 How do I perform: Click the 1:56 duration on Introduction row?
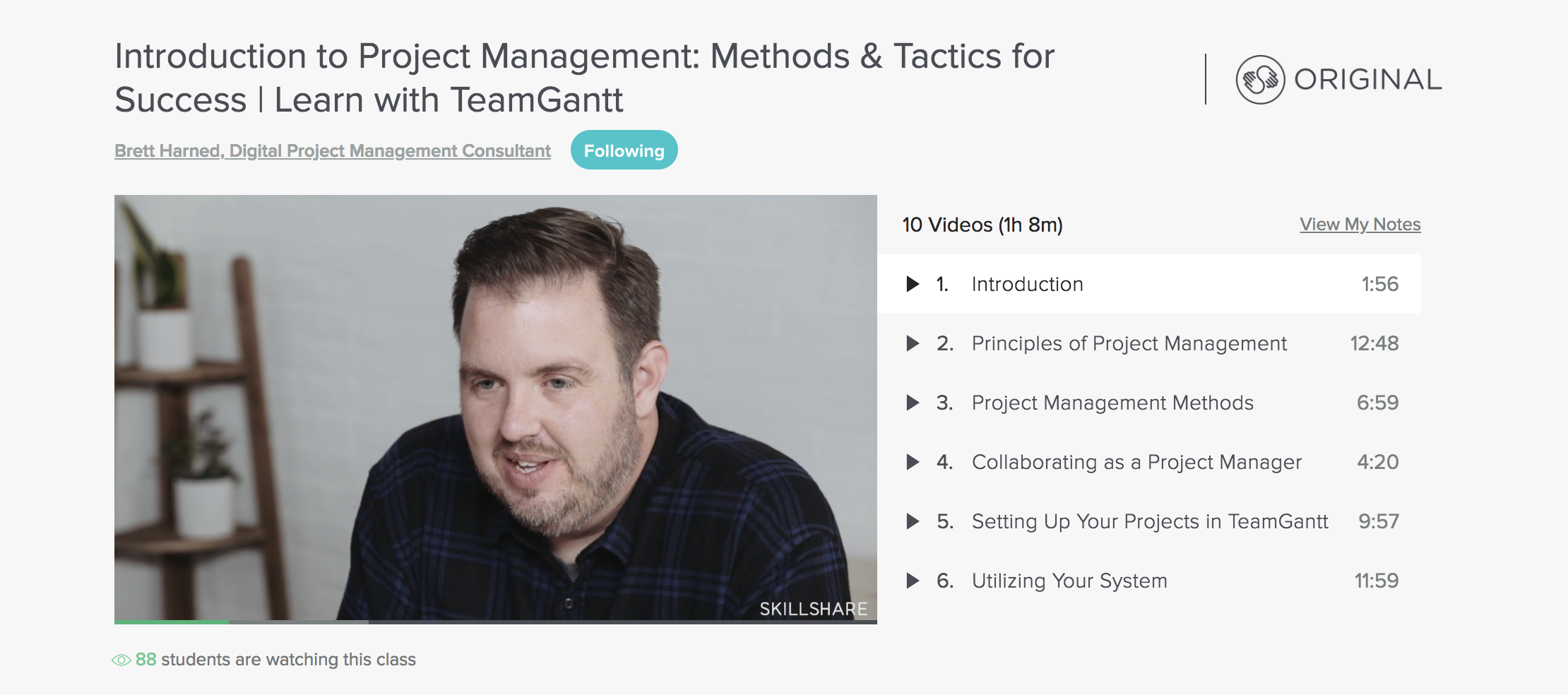click(1380, 284)
